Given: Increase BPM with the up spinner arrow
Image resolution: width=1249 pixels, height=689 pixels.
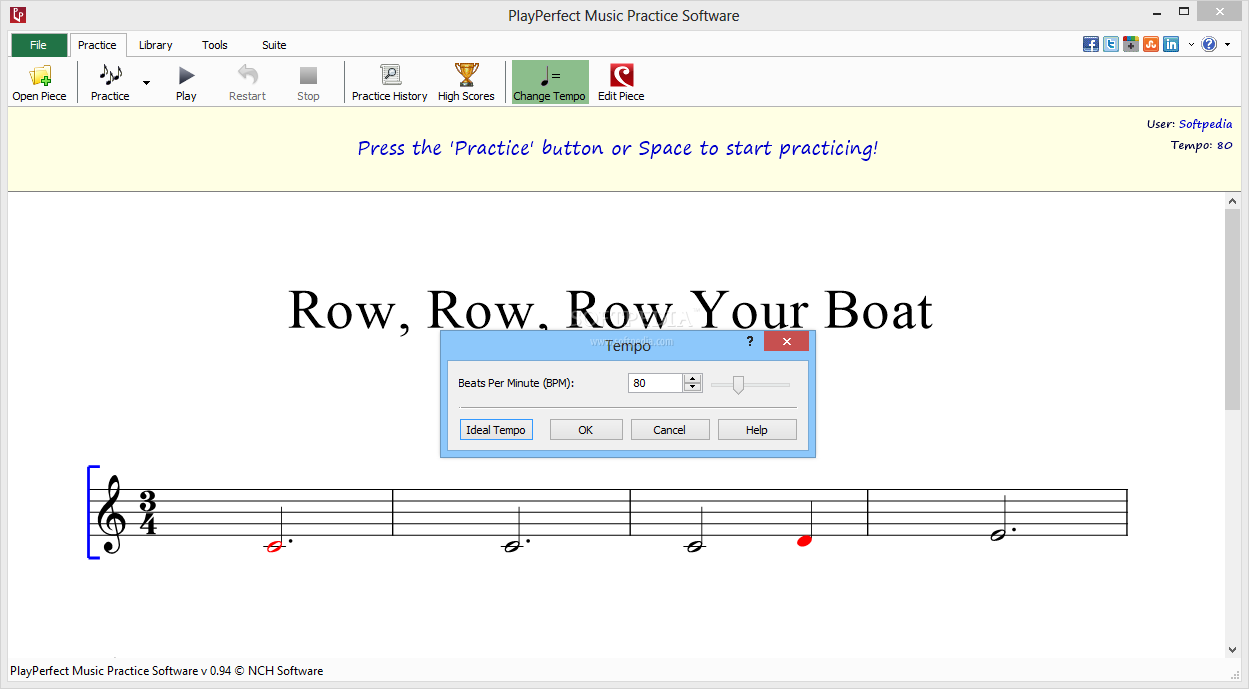Looking at the screenshot, I should (x=693, y=379).
